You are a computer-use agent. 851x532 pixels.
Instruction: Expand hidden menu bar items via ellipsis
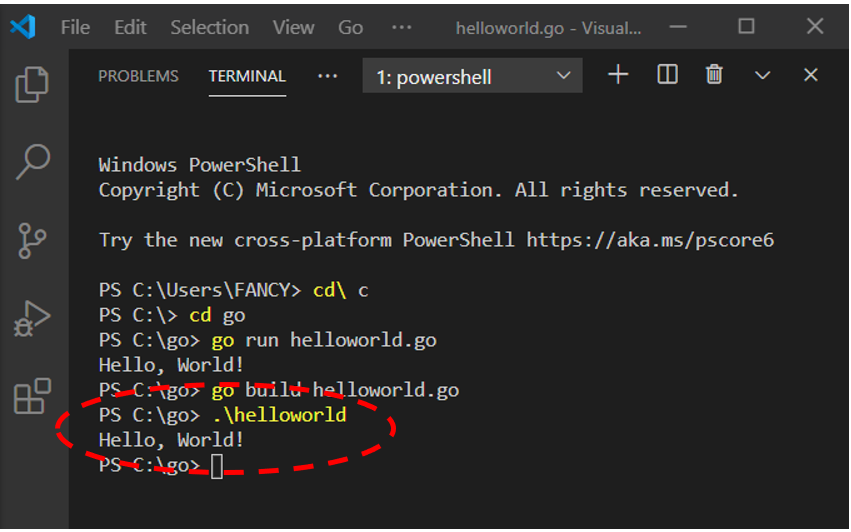click(x=402, y=27)
